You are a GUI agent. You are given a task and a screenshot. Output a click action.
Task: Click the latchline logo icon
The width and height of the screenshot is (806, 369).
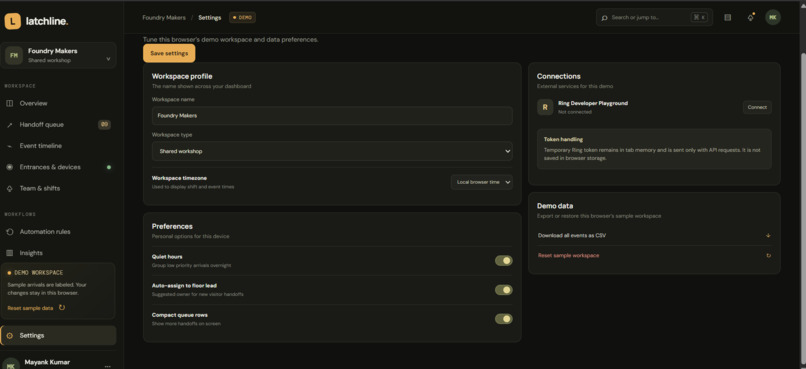pyautogui.click(x=12, y=21)
